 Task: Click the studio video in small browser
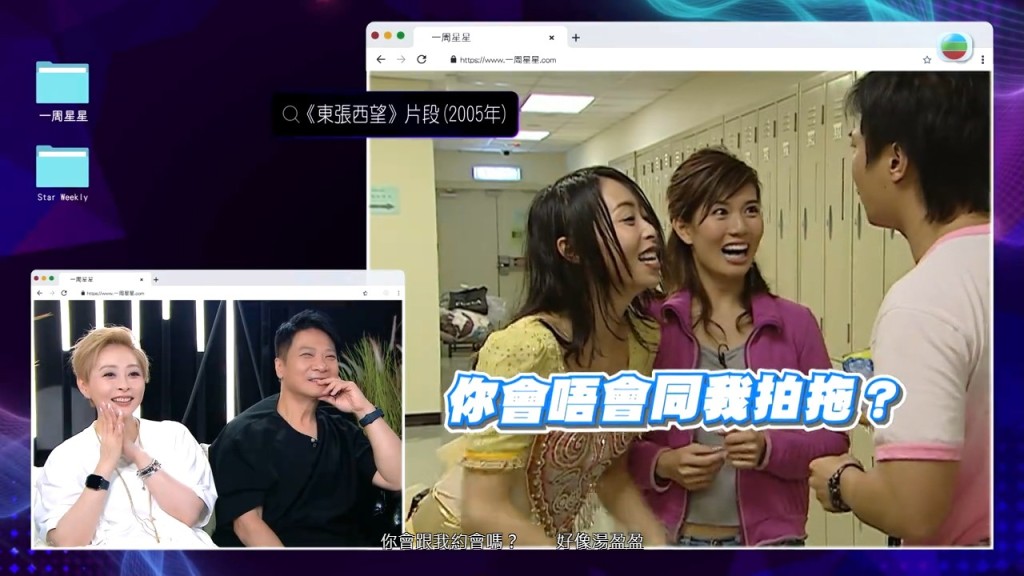[x=217, y=423]
